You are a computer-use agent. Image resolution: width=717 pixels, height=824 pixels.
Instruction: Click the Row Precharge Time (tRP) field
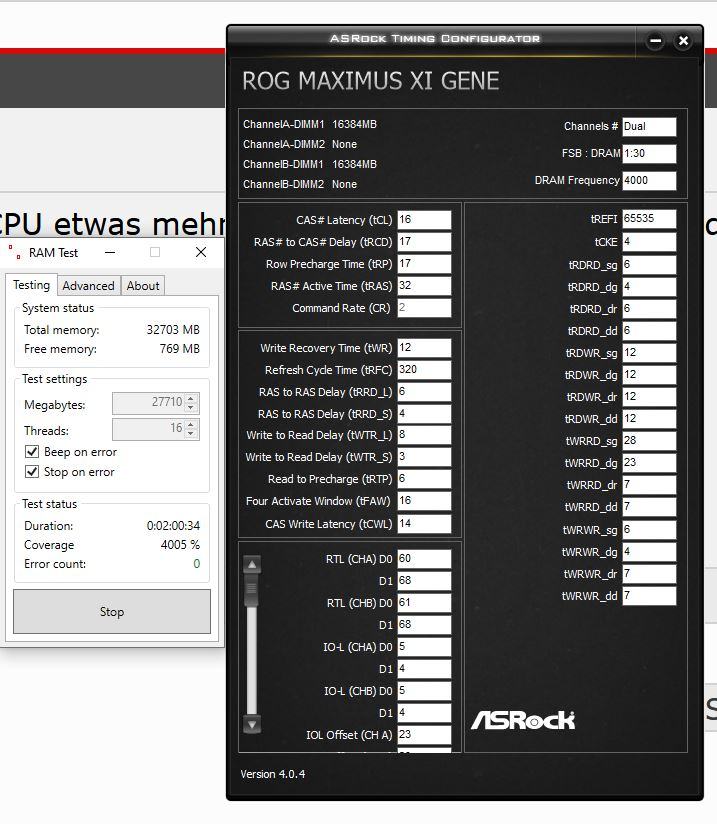pyautogui.click(x=424, y=264)
